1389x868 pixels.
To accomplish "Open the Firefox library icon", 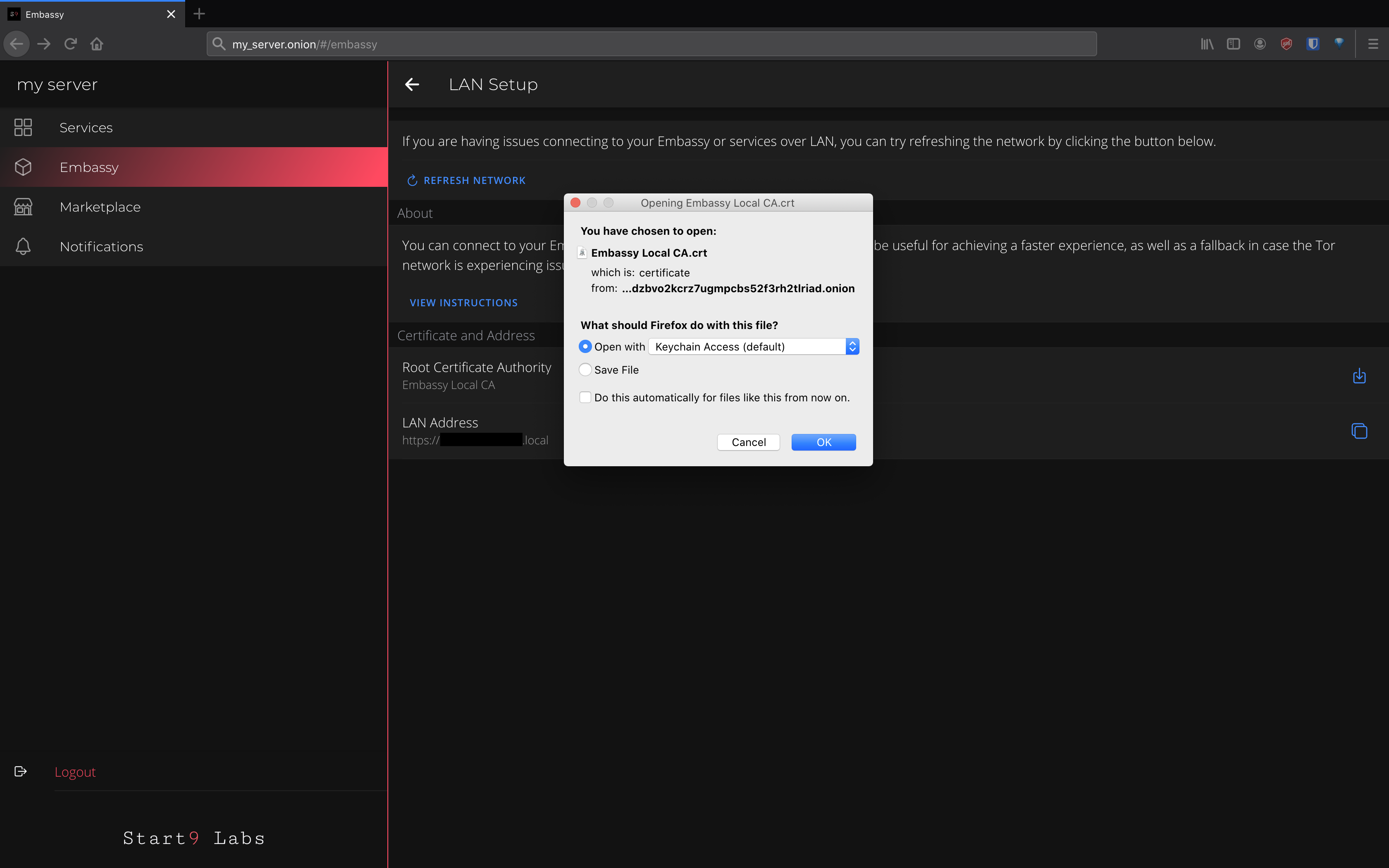I will point(1206,44).
